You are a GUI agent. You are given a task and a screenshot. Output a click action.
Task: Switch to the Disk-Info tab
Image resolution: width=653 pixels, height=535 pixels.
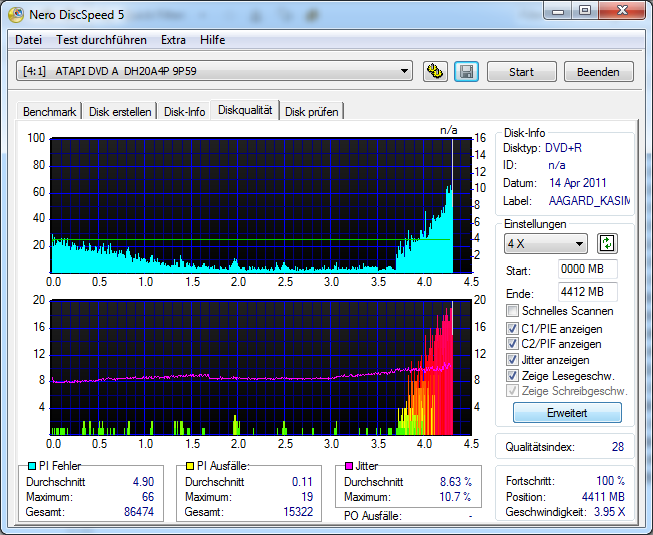pos(185,112)
